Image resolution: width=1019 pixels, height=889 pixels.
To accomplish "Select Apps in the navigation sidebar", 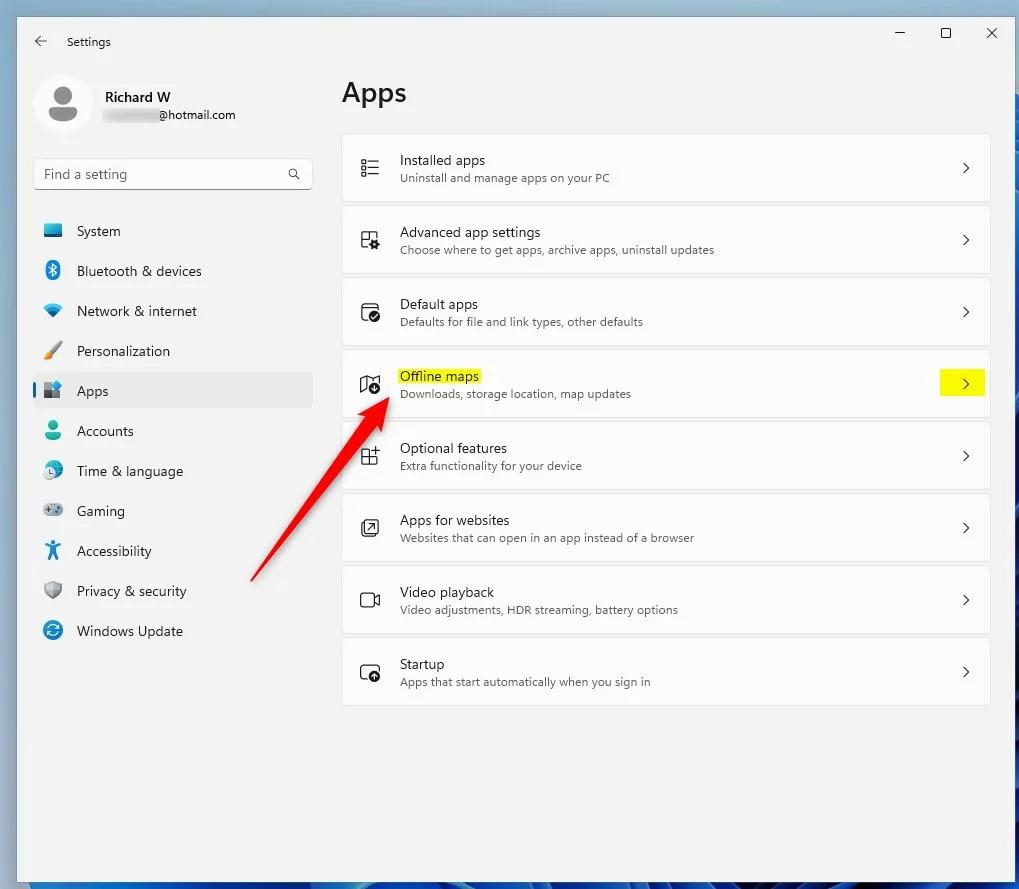I will pyautogui.click(x=92, y=391).
